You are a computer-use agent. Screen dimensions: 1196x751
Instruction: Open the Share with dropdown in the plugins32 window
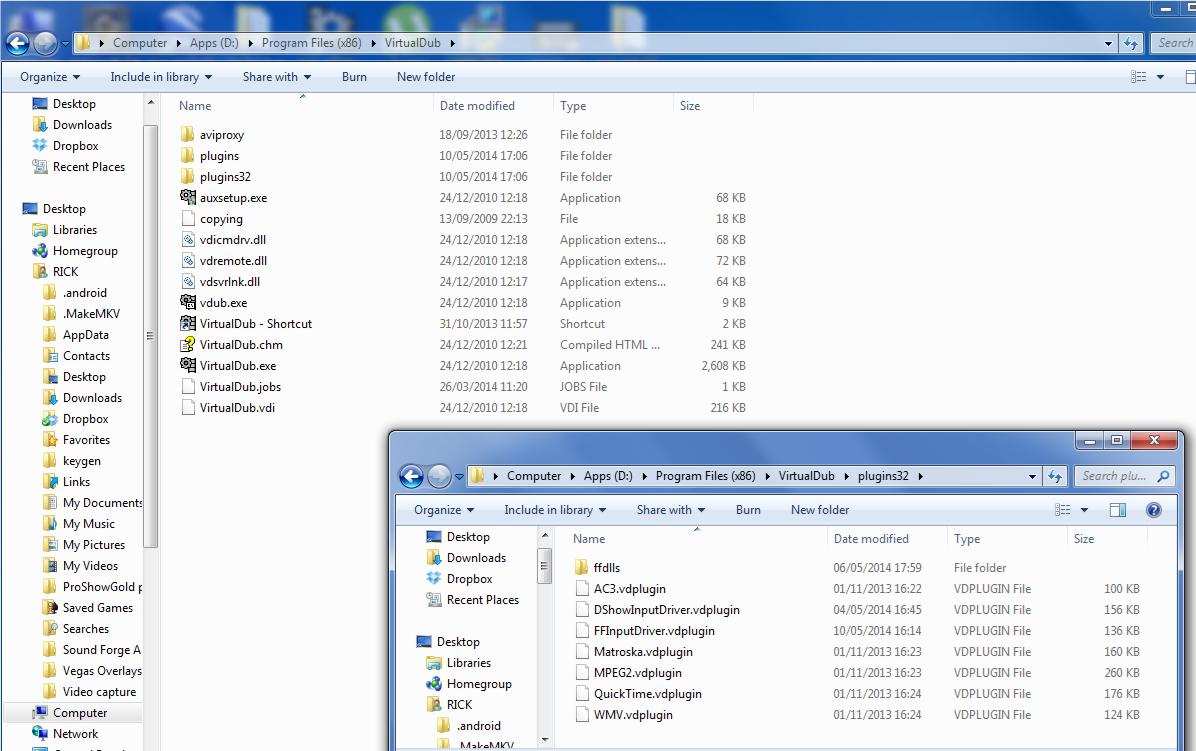coord(671,510)
